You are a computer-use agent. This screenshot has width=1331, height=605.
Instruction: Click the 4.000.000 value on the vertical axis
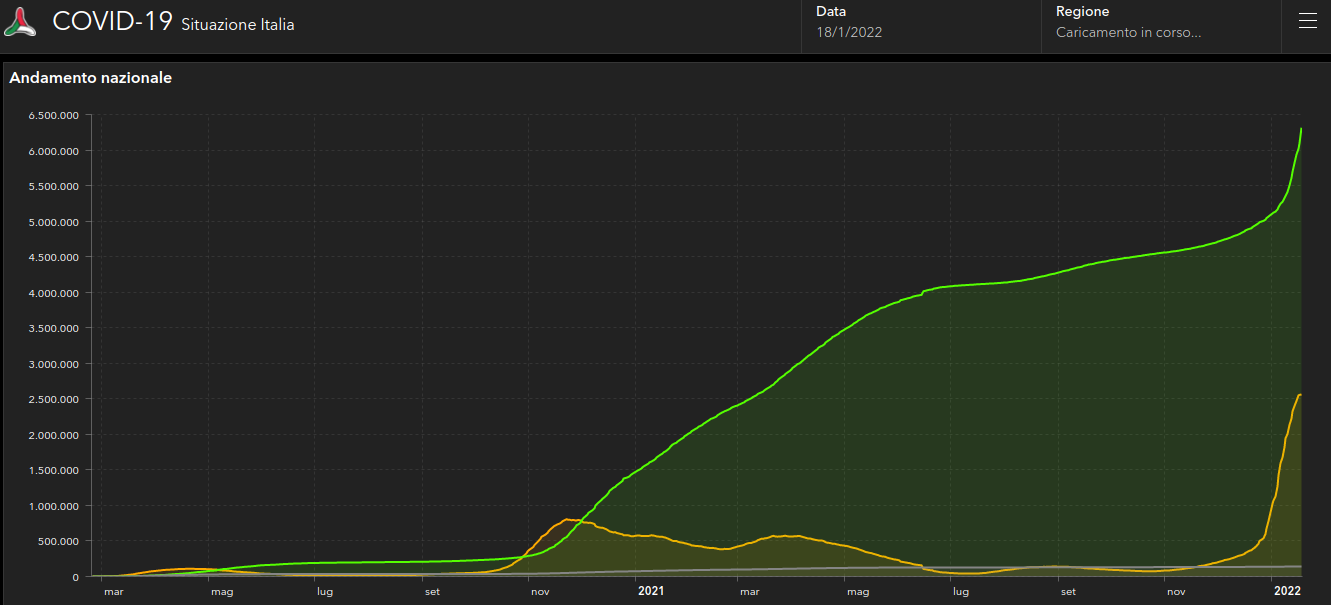click(54, 293)
